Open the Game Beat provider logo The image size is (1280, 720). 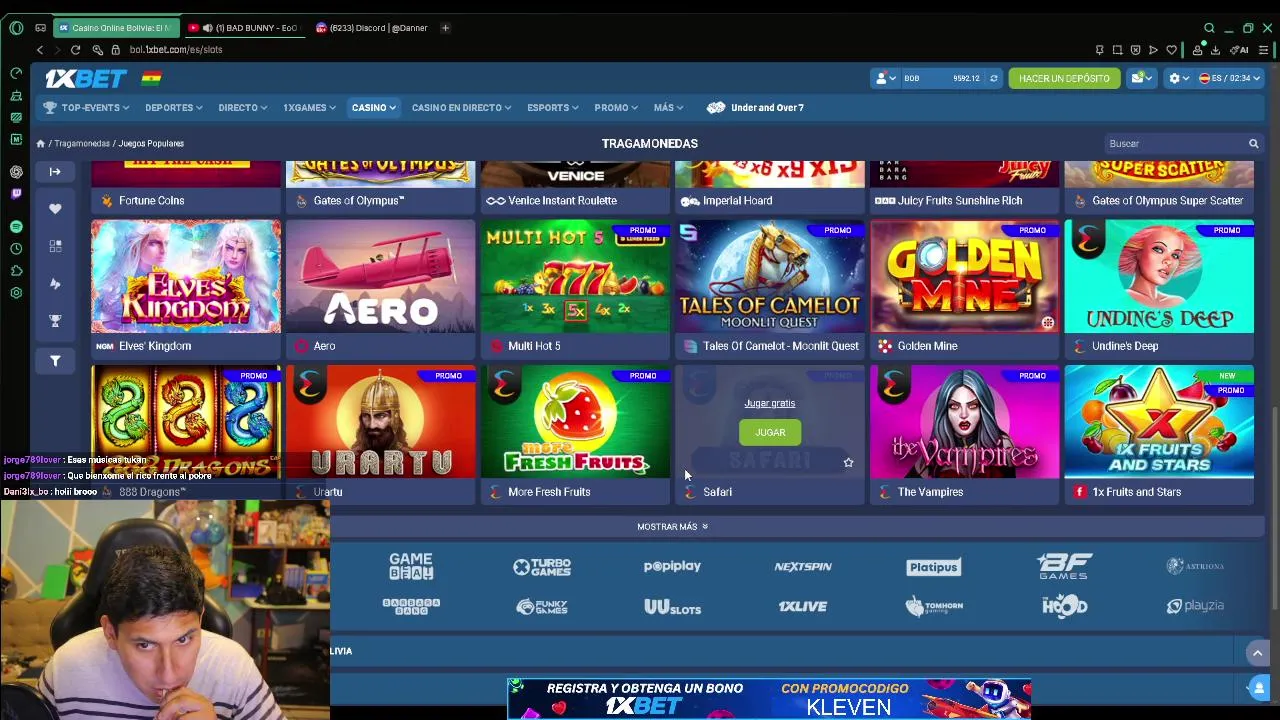pos(411,567)
